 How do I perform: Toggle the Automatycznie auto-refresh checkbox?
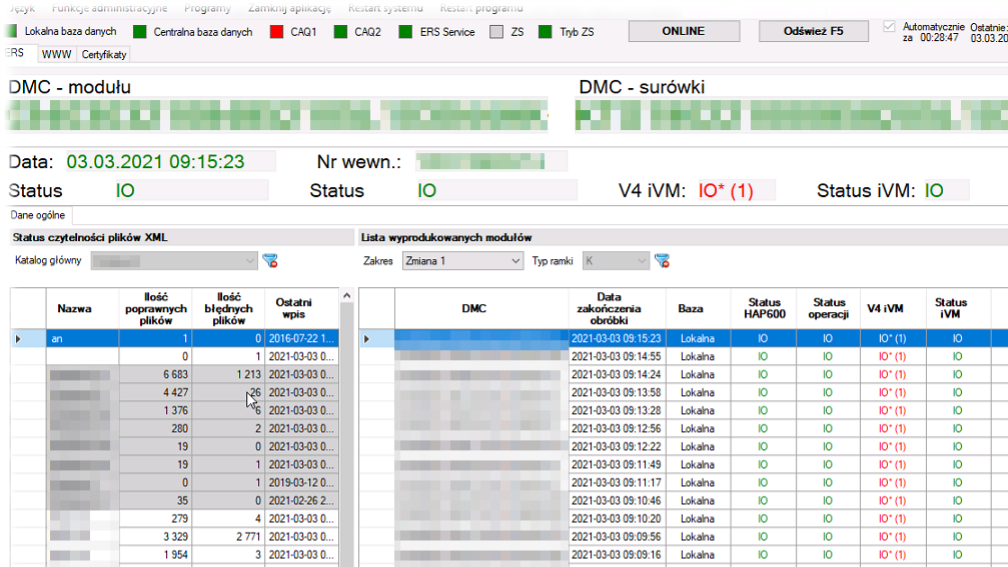(891, 26)
